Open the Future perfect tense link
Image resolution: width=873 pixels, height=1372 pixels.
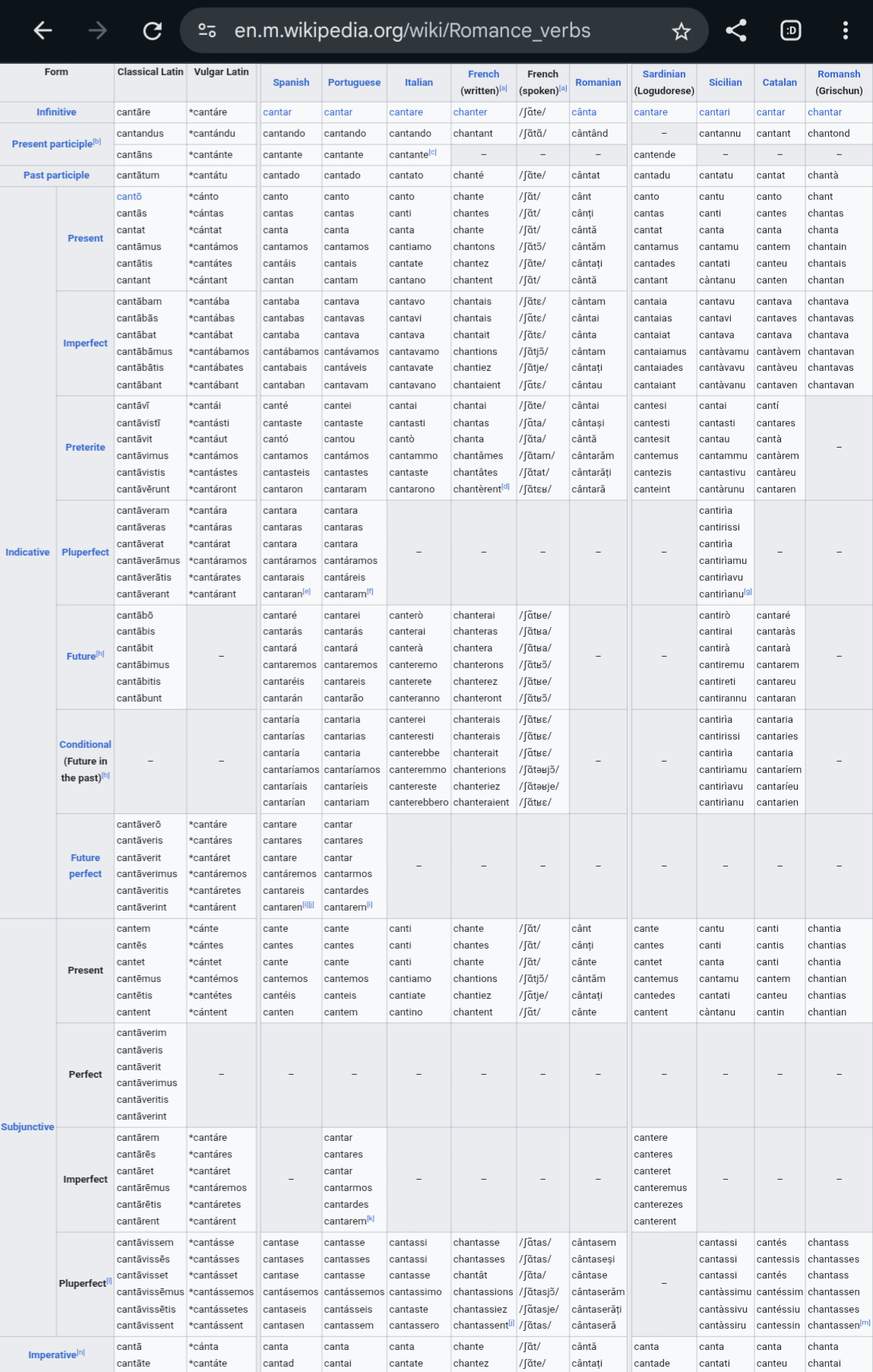click(85, 866)
